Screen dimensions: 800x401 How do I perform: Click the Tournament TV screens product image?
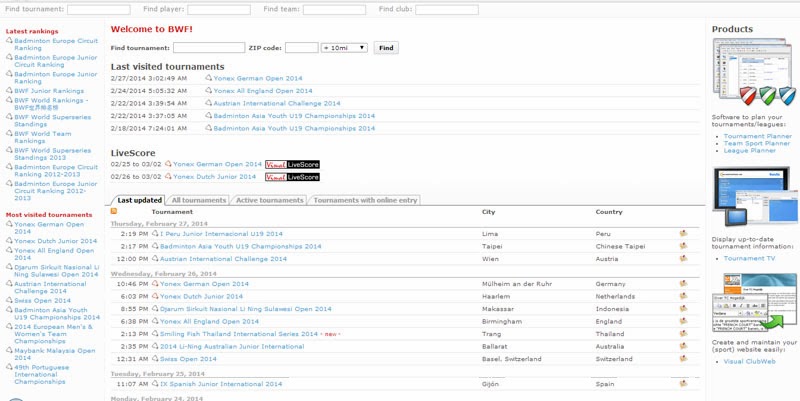[756, 197]
